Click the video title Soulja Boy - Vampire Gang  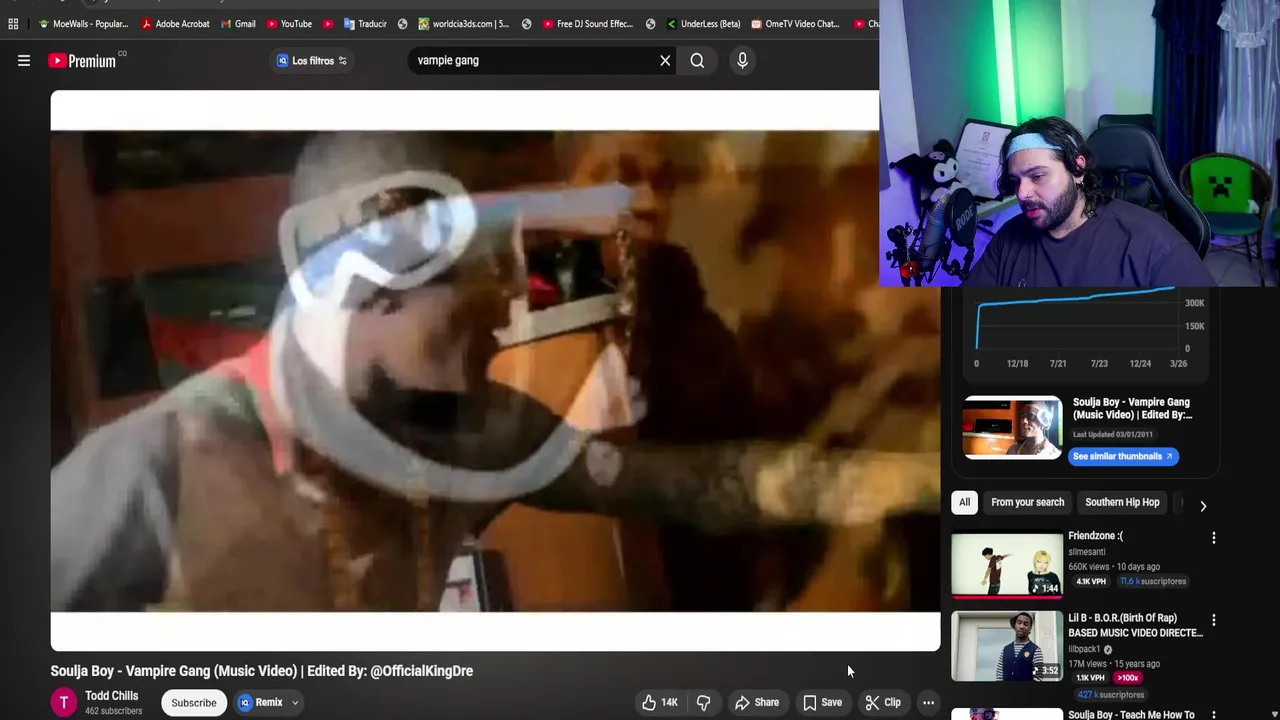(x=262, y=671)
